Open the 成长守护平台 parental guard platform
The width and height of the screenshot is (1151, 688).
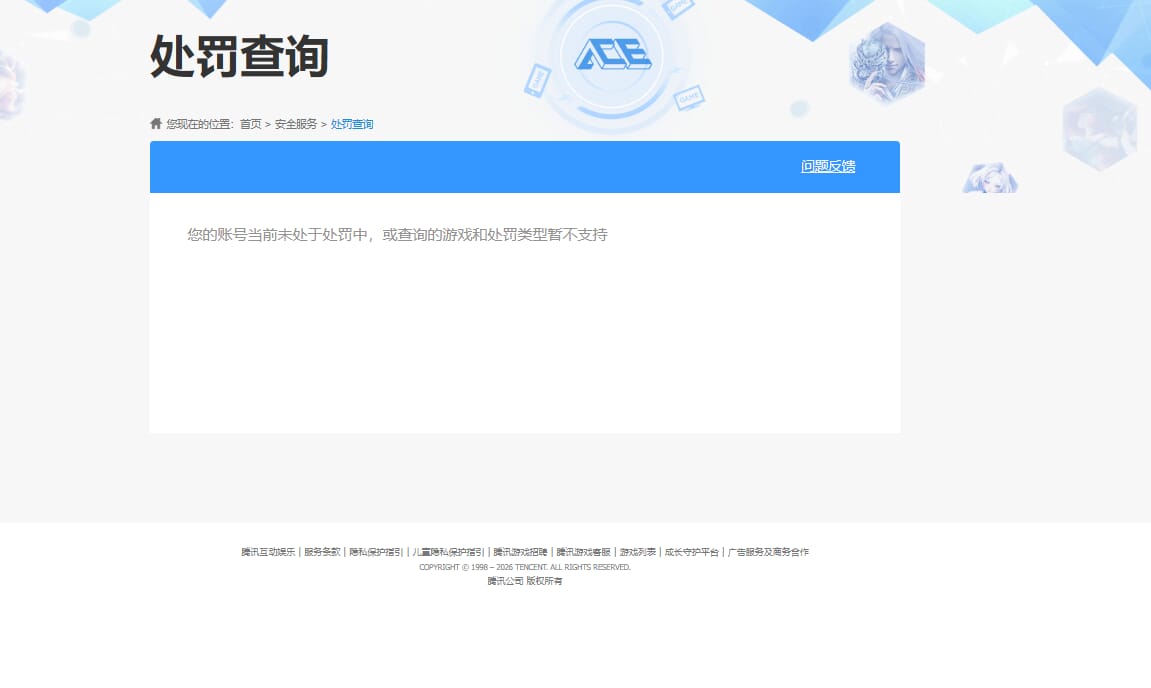tap(690, 551)
